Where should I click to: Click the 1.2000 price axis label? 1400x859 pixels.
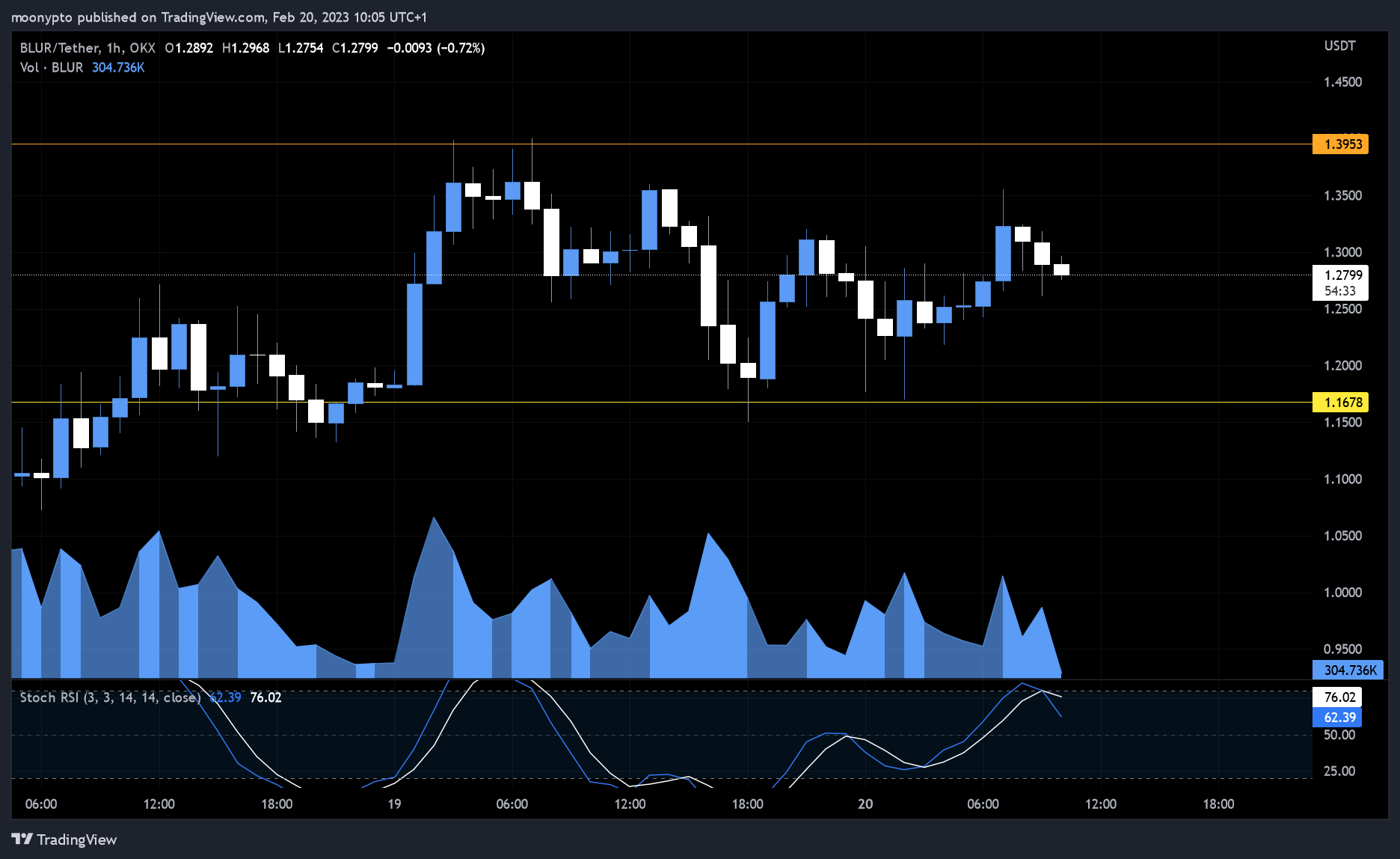1342,366
